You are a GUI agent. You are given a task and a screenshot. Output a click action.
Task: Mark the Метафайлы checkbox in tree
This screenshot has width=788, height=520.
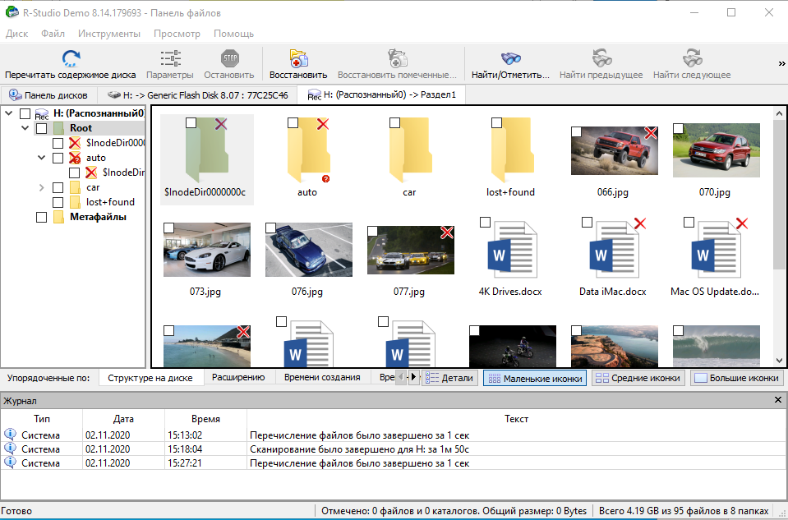(41, 217)
